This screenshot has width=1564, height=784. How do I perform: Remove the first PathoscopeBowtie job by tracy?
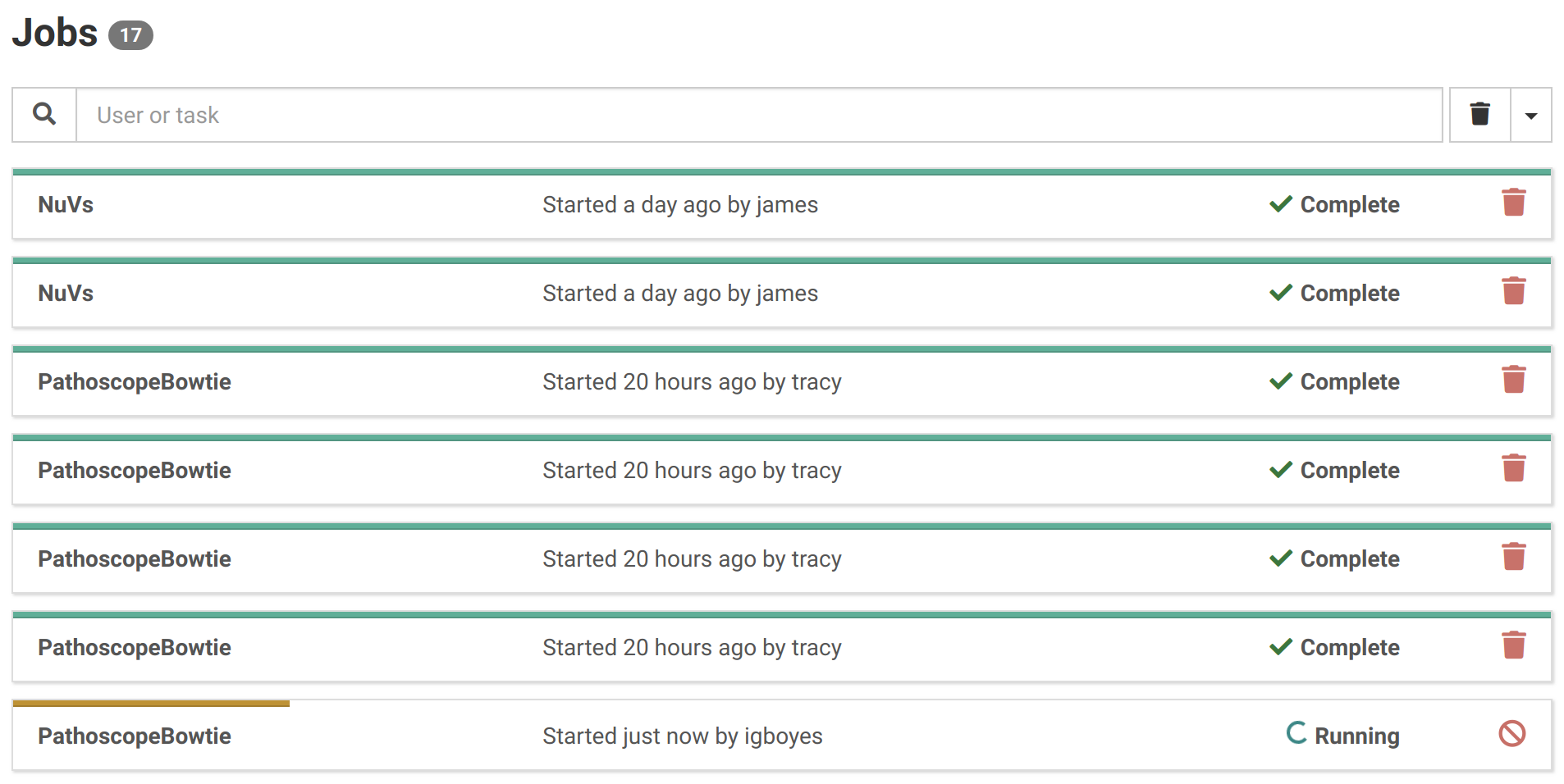(x=1513, y=380)
